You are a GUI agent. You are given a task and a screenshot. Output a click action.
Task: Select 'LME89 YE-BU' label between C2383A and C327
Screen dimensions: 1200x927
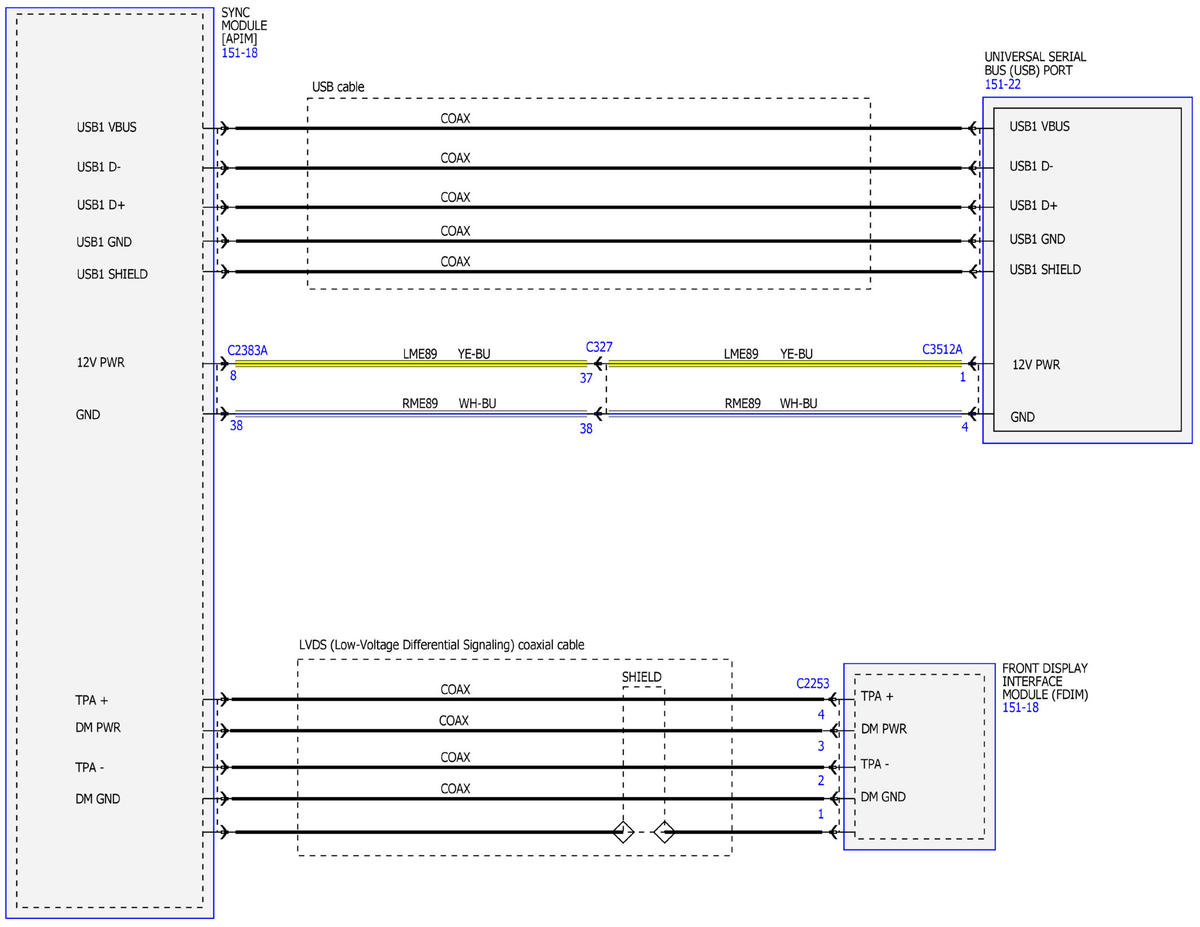(x=446, y=354)
